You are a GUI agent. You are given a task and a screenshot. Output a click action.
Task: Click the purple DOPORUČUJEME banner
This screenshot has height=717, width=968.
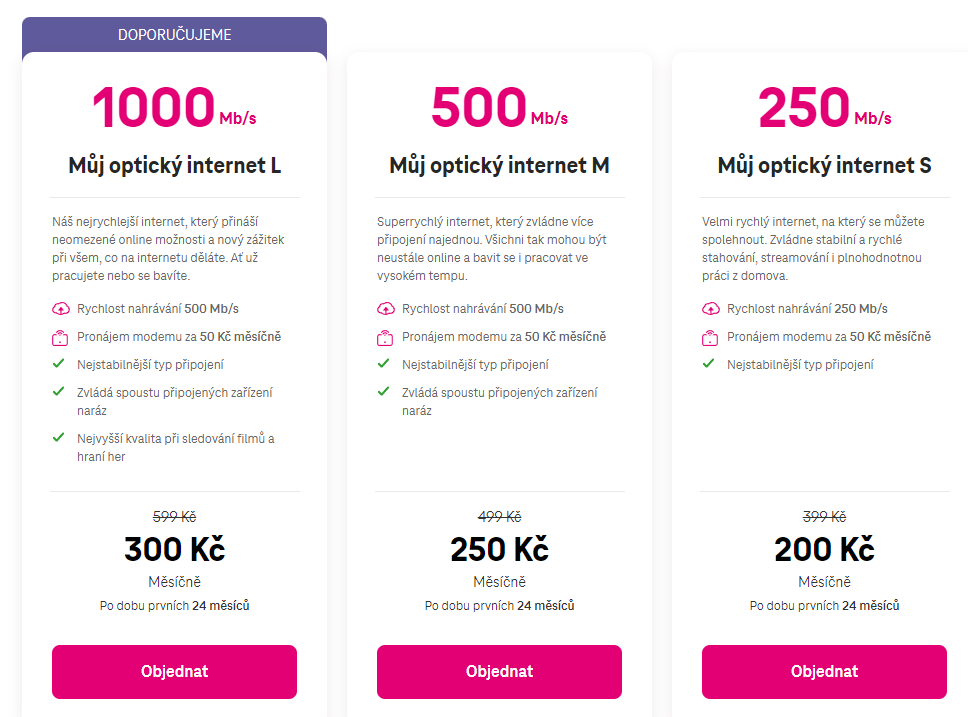click(175, 35)
